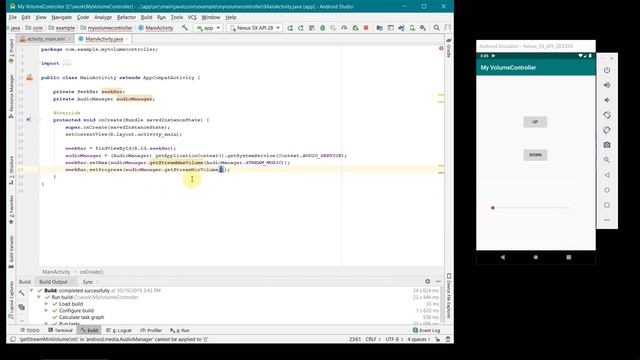Click the red Stop button in toolbar
The height and width of the screenshot is (360, 640).
[366, 28]
